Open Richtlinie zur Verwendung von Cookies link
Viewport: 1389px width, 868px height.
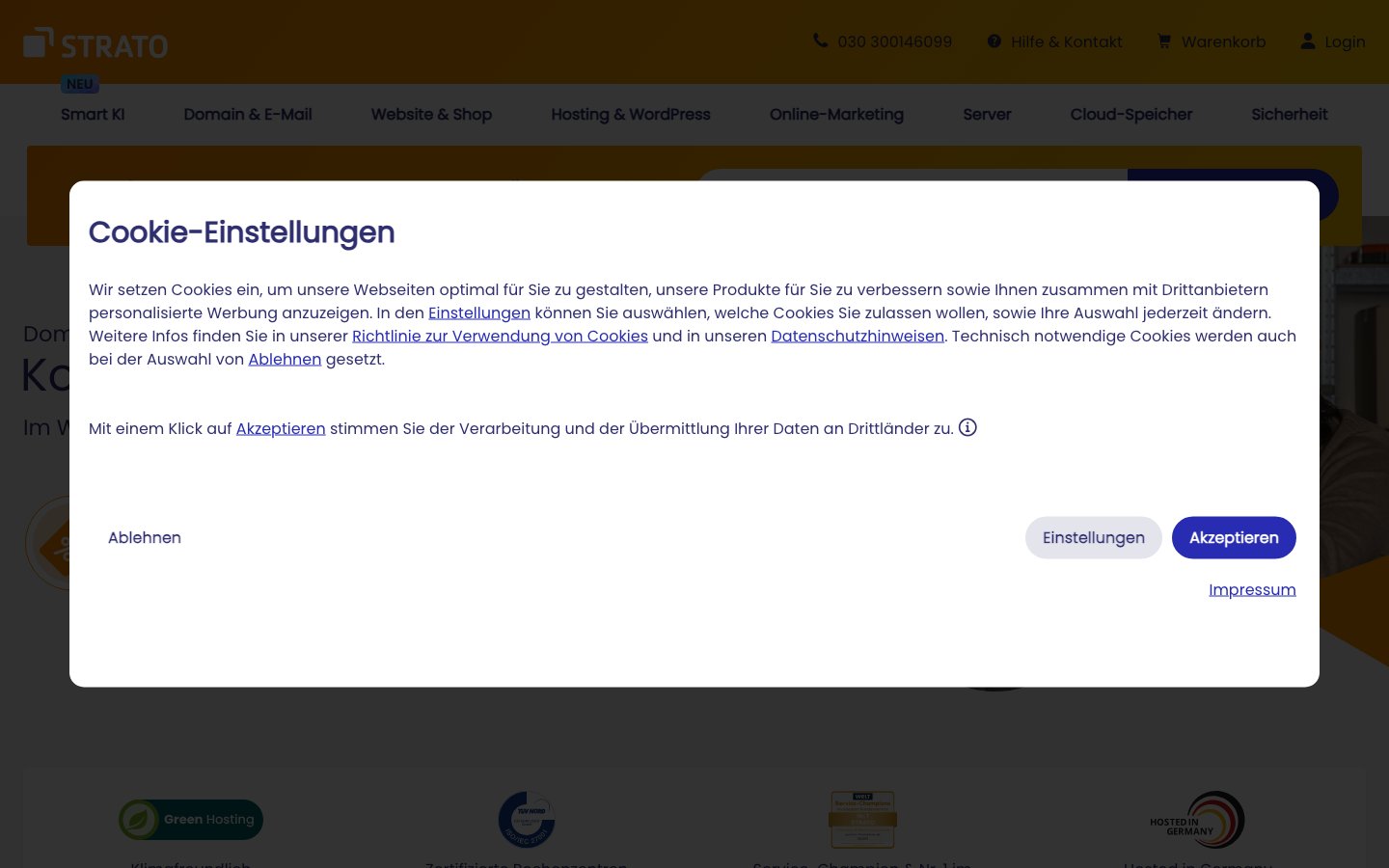[500, 336]
